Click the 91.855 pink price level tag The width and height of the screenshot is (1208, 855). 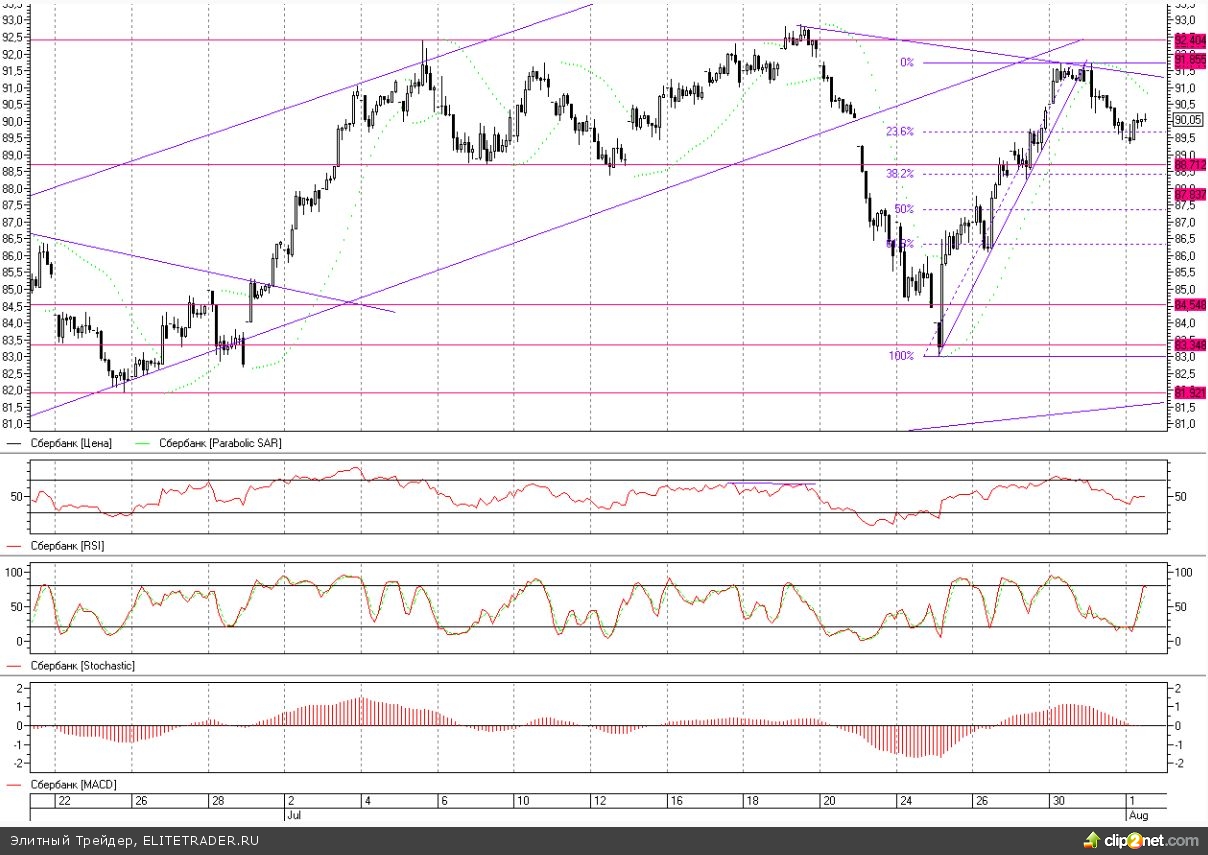click(x=1188, y=60)
